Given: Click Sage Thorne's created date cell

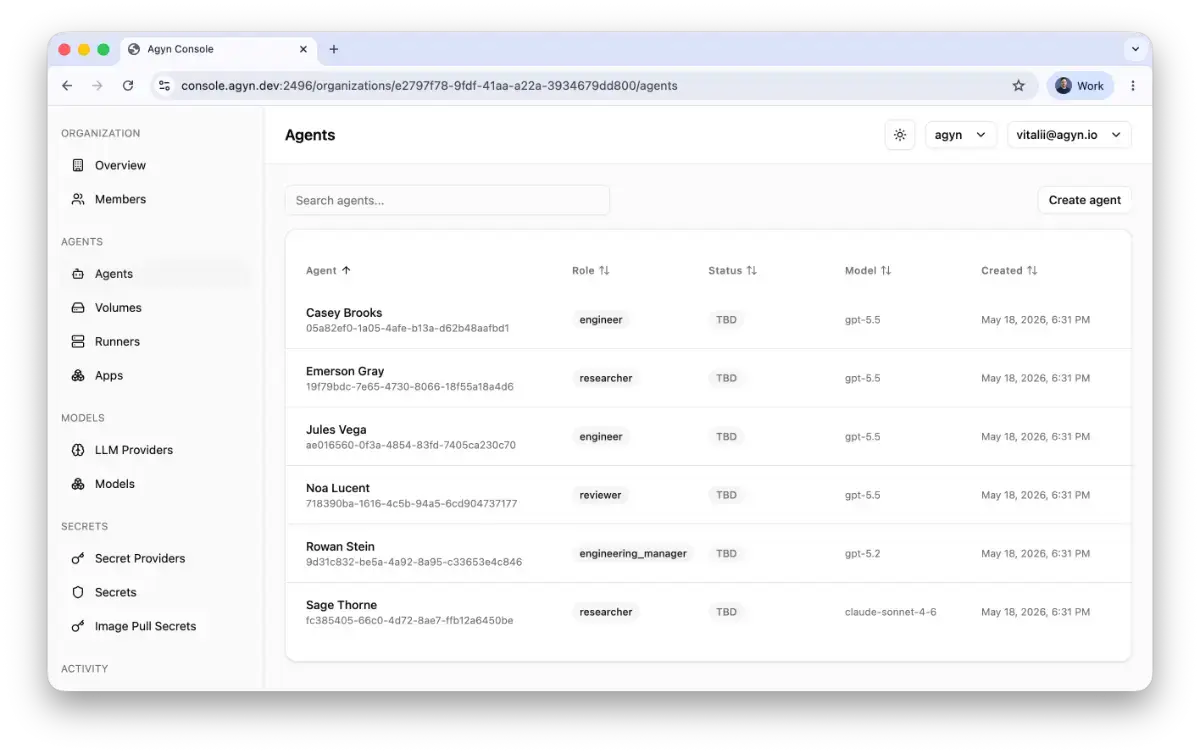Looking at the screenshot, I should point(1035,612).
